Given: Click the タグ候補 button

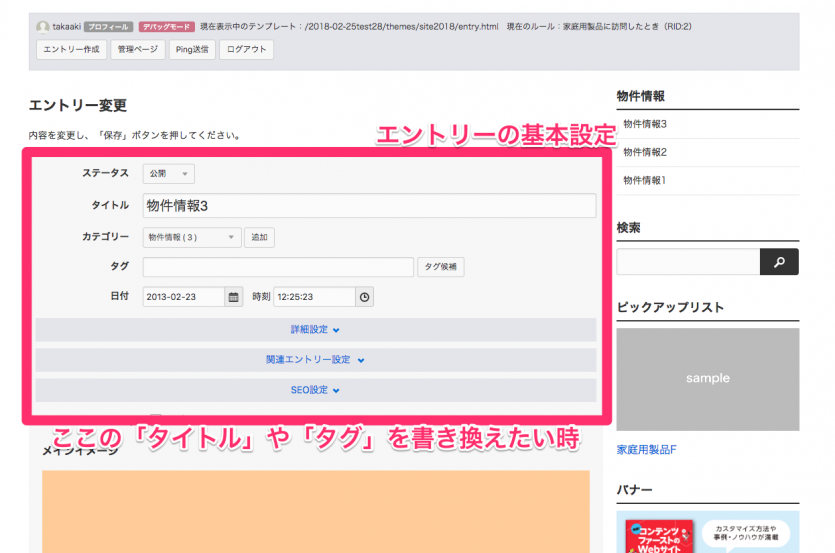Looking at the screenshot, I should (x=440, y=267).
